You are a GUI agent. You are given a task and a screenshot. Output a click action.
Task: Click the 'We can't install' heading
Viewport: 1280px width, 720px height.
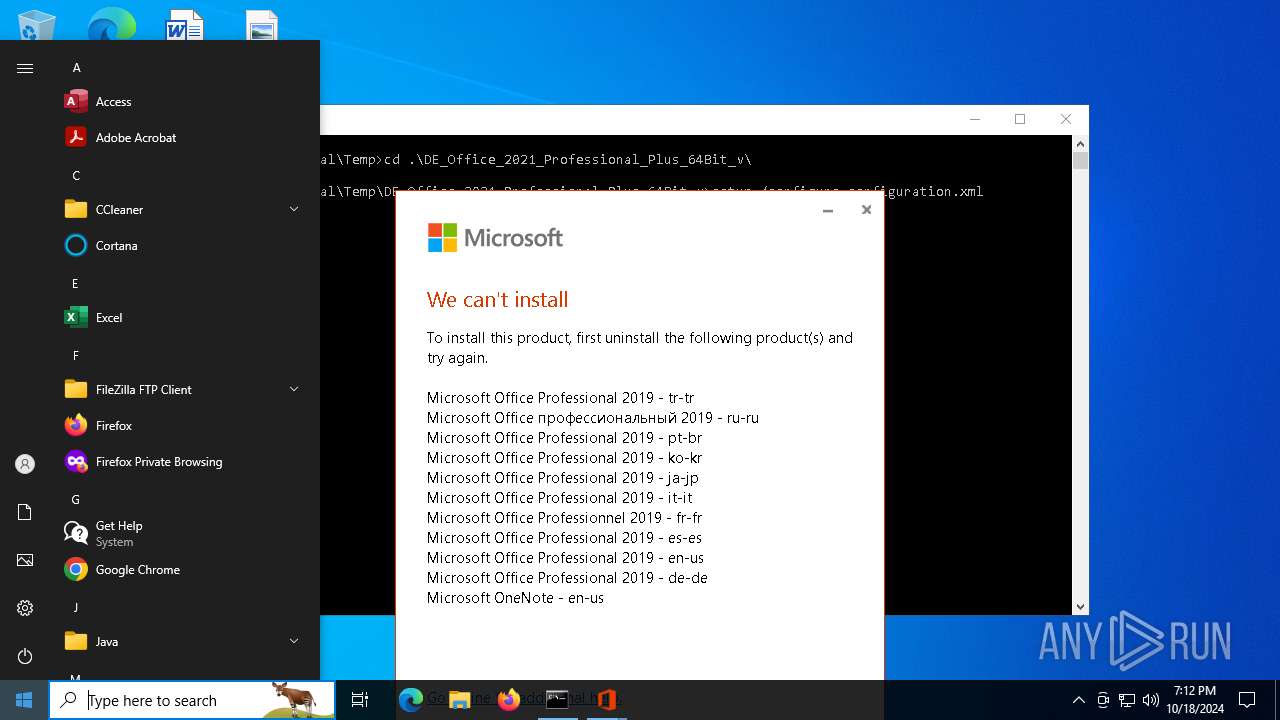497,299
